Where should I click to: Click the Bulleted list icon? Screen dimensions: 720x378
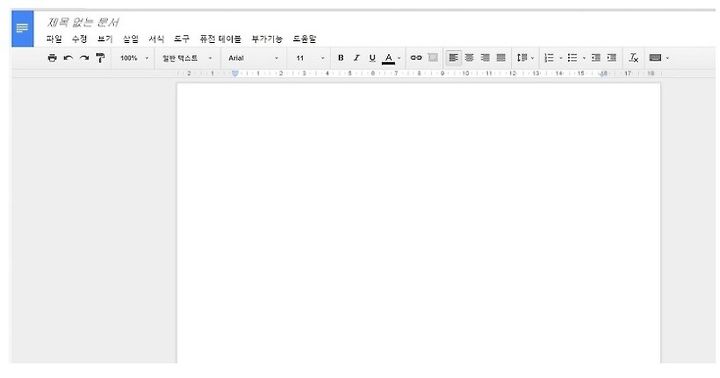[x=572, y=58]
